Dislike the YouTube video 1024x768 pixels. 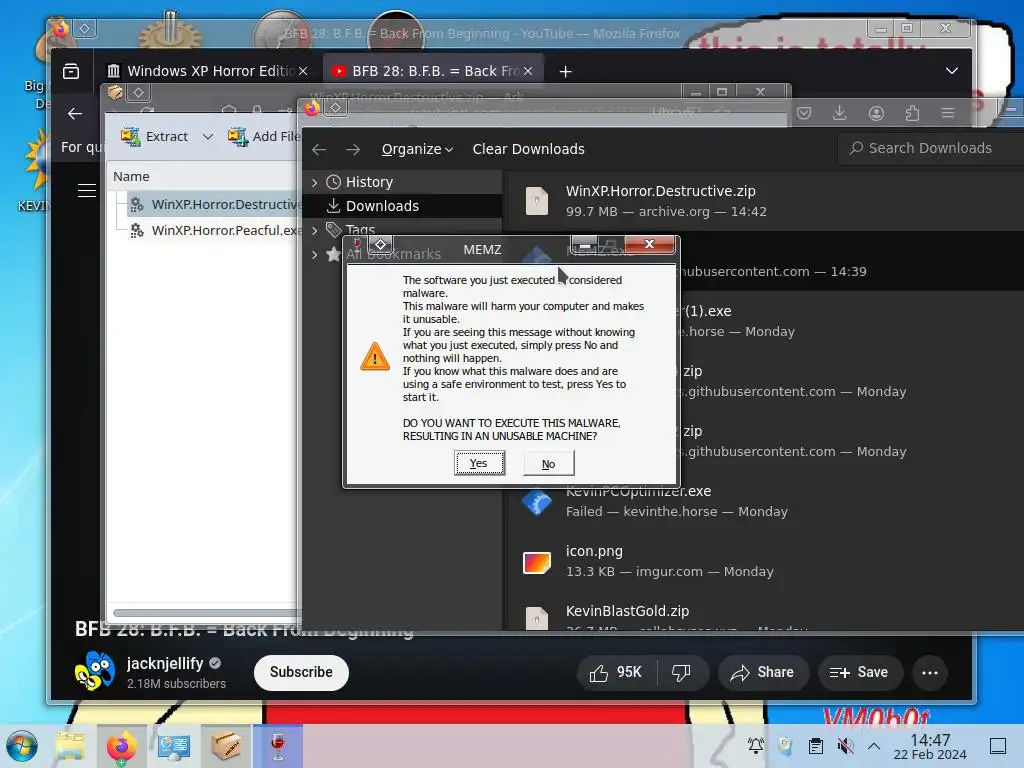click(682, 673)
